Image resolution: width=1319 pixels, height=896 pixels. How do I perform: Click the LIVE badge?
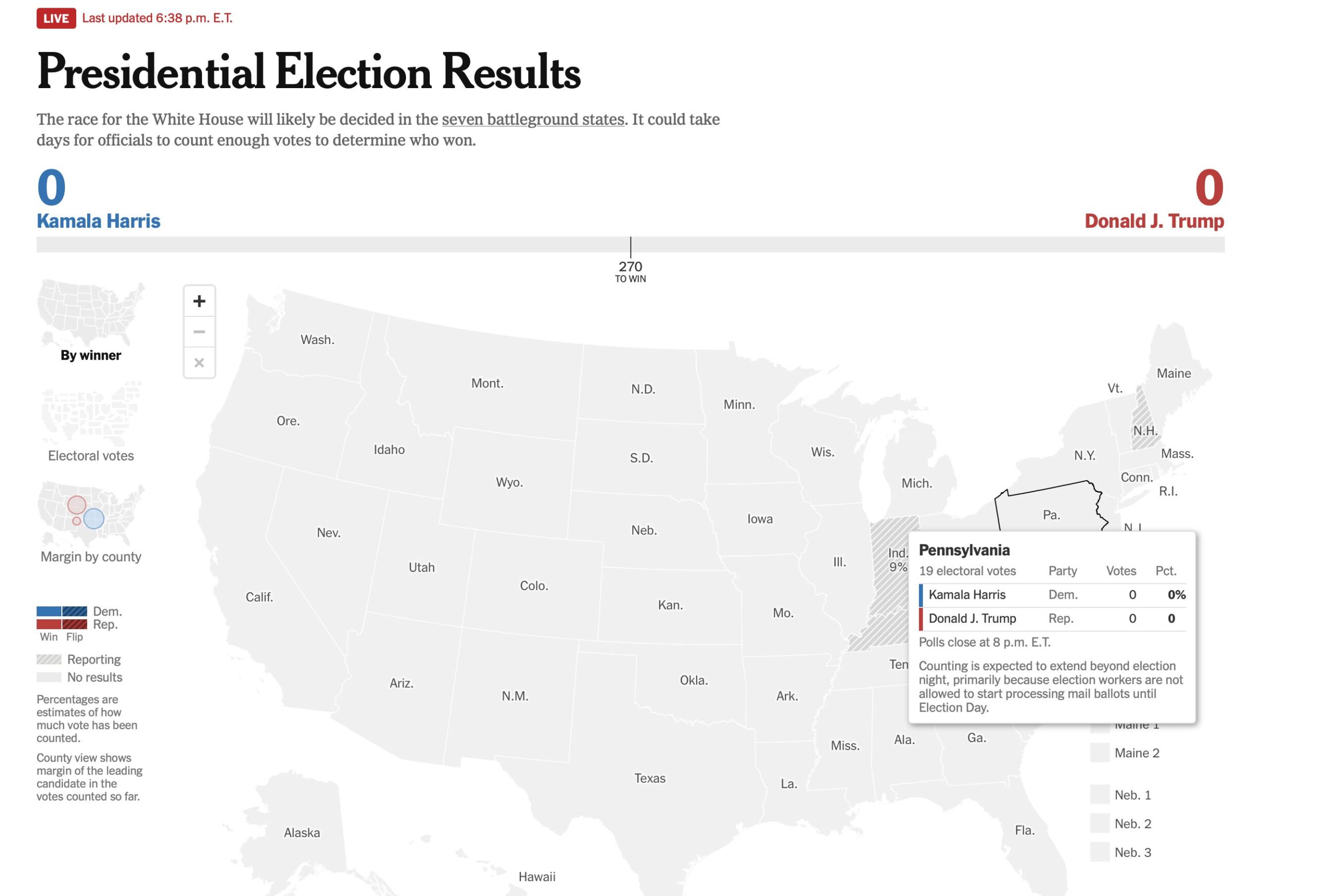56,18
